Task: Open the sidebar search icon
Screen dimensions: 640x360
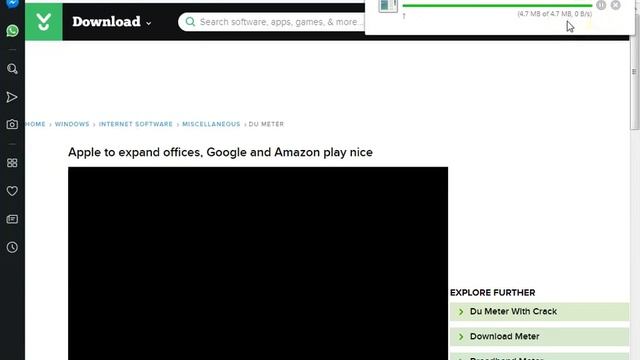Action: coord(12,69)
